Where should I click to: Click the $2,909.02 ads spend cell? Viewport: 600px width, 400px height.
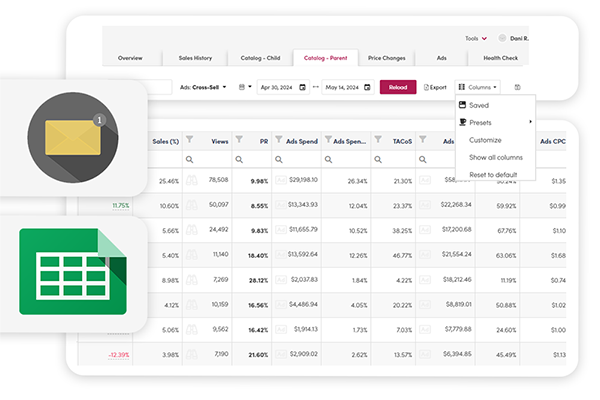point(303,354)
